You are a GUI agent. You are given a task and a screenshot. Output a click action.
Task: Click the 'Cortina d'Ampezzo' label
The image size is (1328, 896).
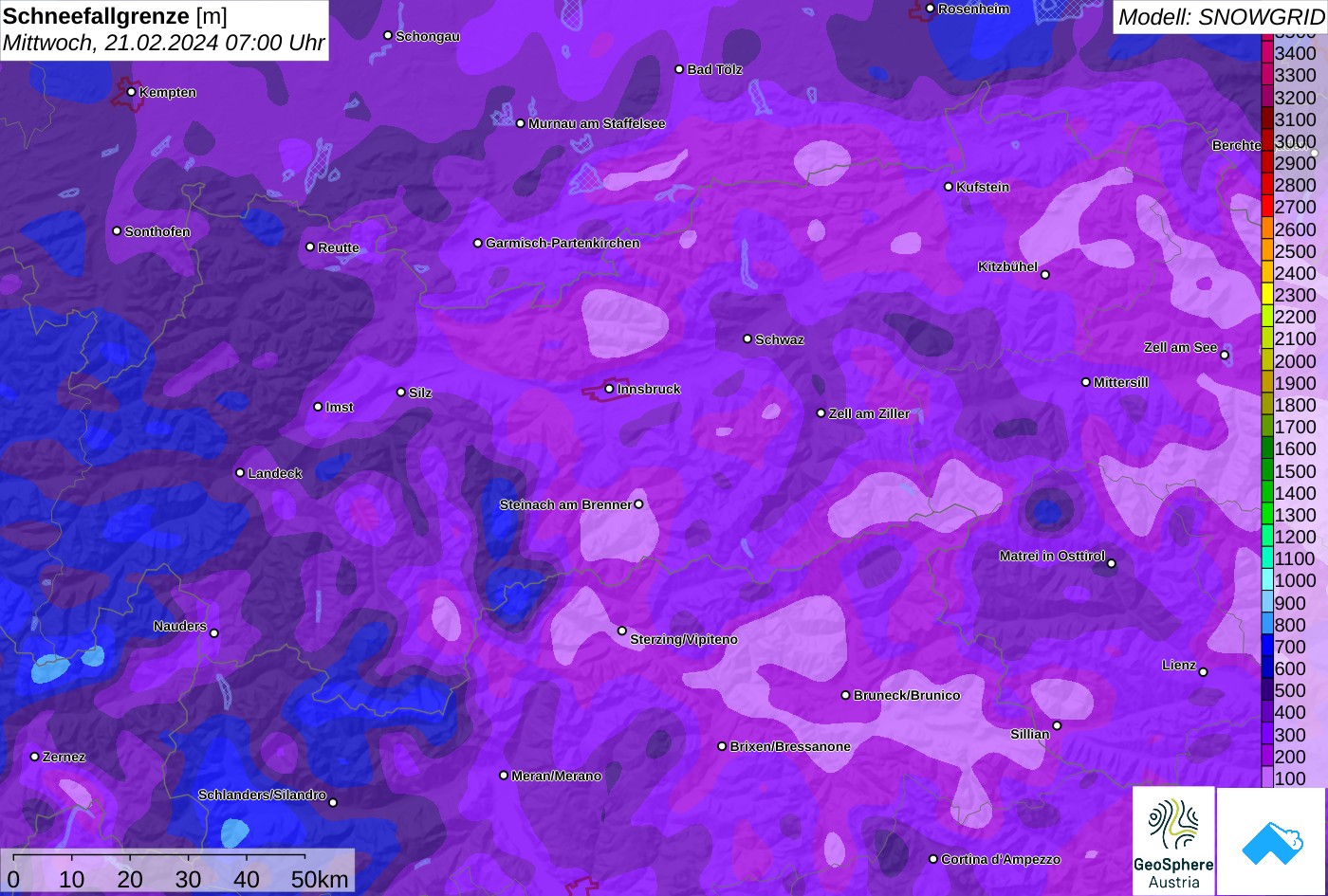1001,859
